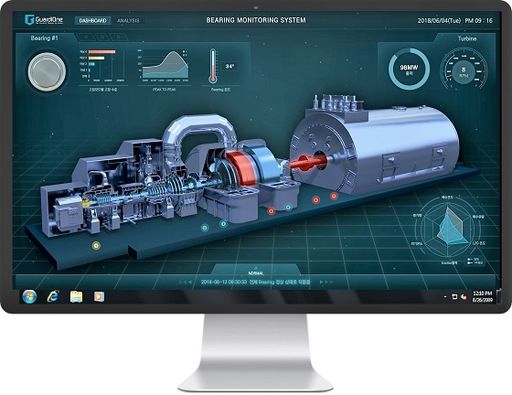This screenshot has height=395, width=512.
Task: Expand the NORMAL status panel arrow
Action: (256, 268)
